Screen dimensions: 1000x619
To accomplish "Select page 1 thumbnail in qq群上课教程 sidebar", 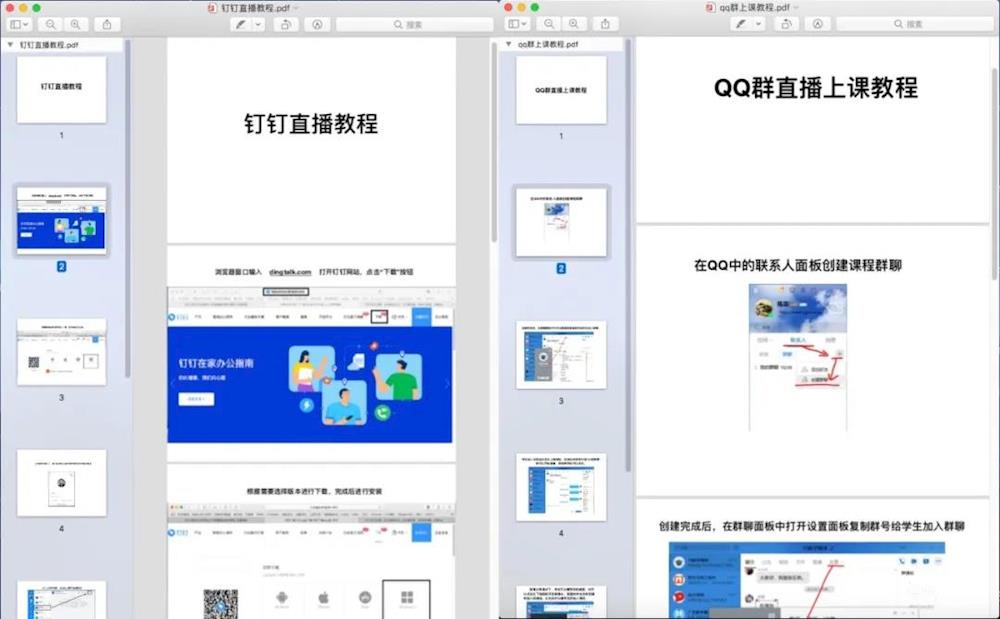I will [x=561, y=90].
